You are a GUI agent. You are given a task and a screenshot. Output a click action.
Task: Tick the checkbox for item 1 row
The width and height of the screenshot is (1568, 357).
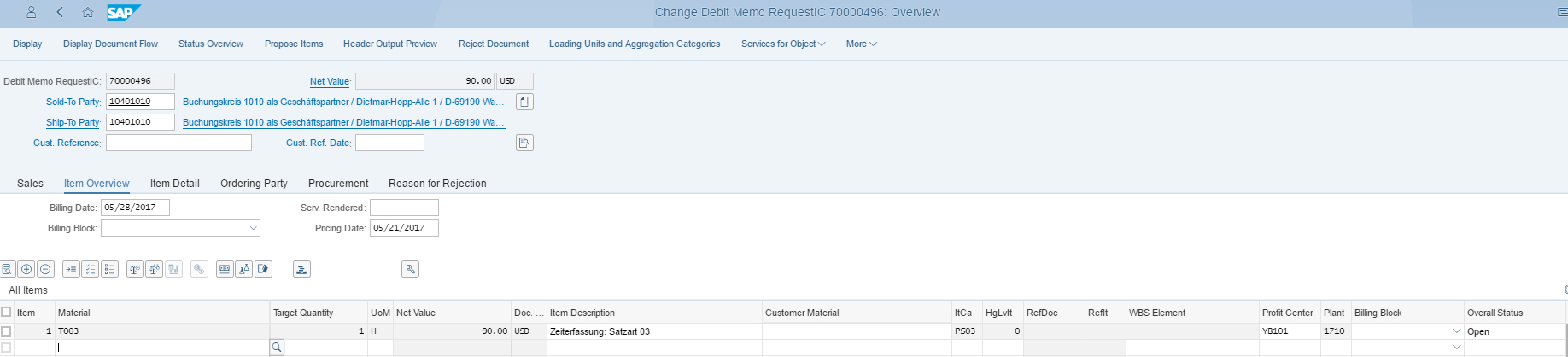tap(7, 331)
